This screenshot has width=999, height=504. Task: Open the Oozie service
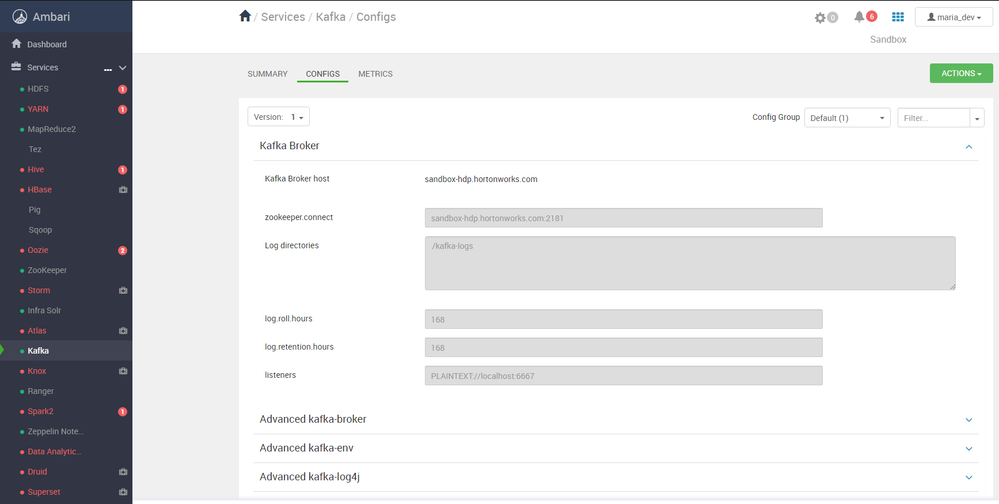coord(38,250)
